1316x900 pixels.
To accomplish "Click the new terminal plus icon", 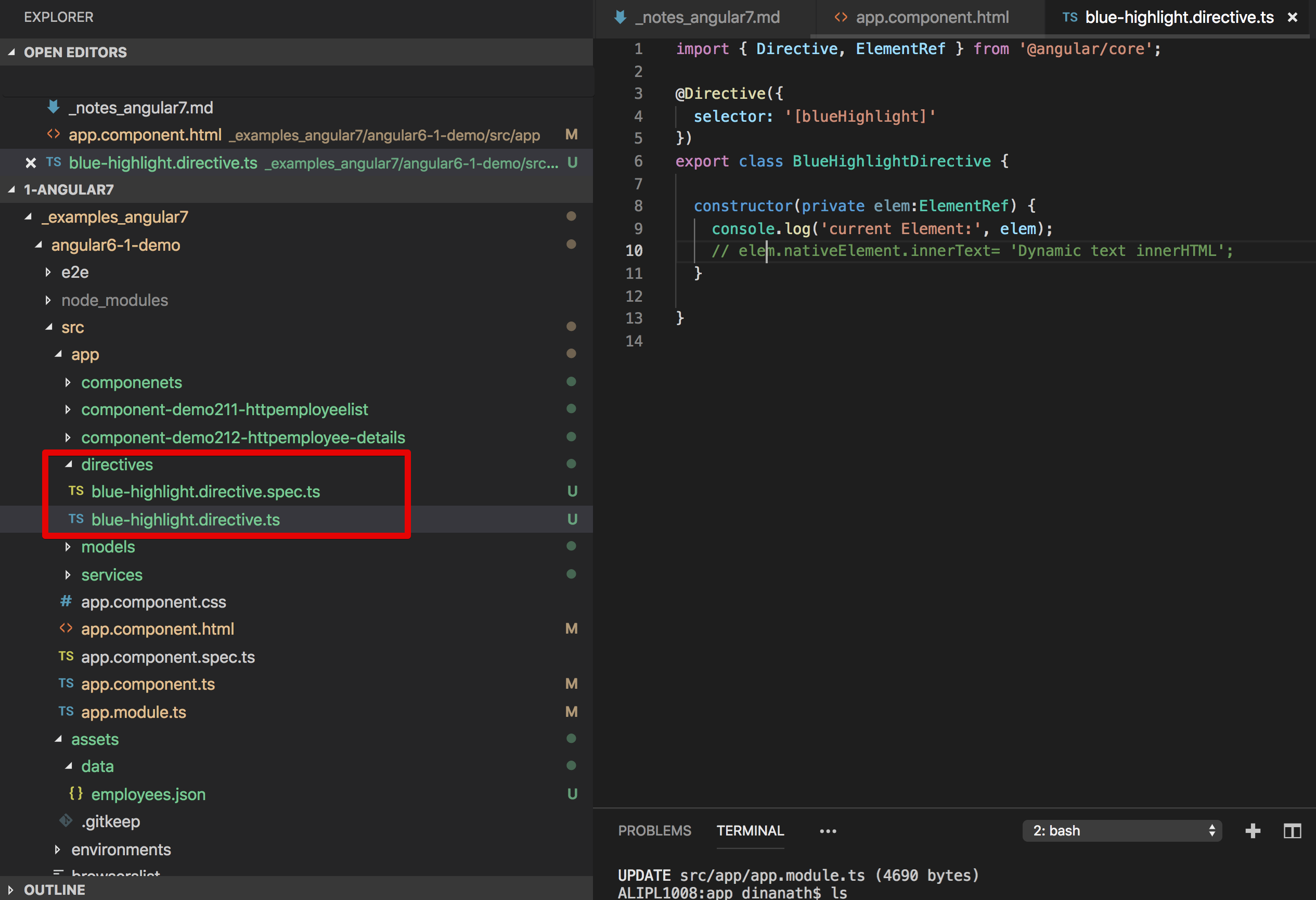I will [1253, 831].
